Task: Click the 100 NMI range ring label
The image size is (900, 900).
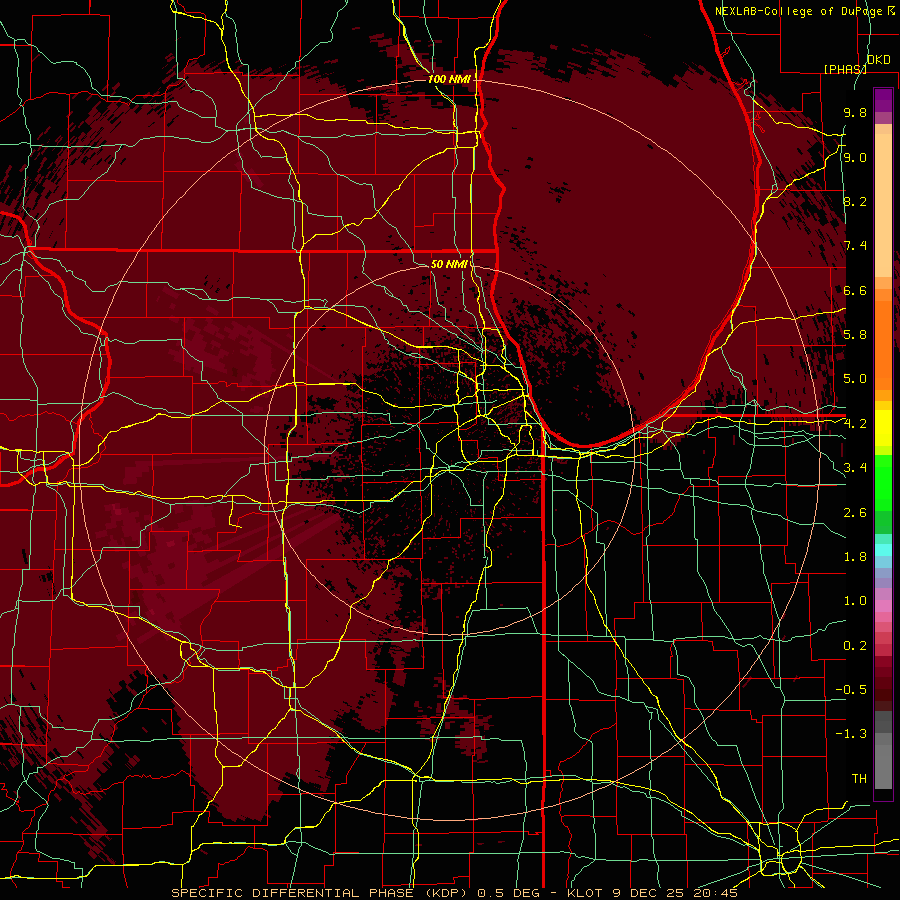Action: [x=449, y=79]
